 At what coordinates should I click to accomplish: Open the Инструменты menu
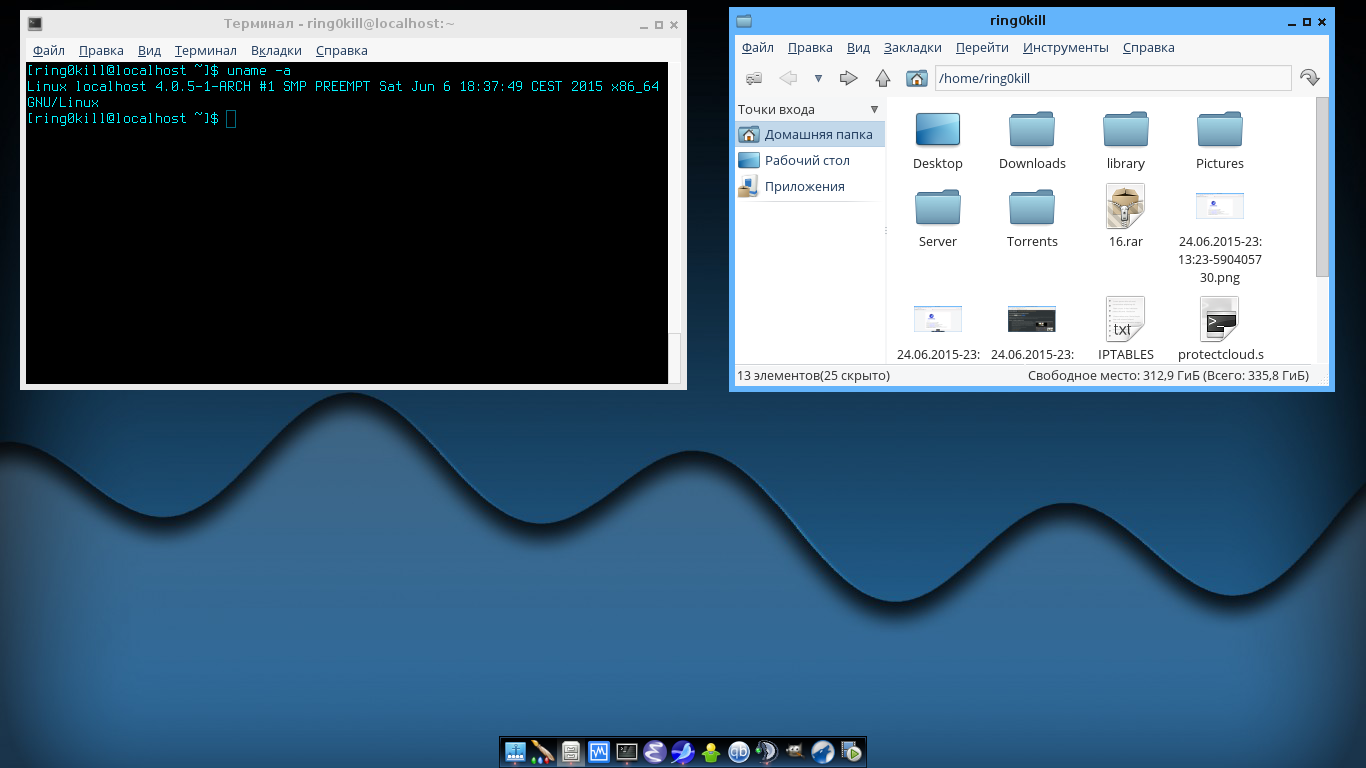click(1065, 47)
